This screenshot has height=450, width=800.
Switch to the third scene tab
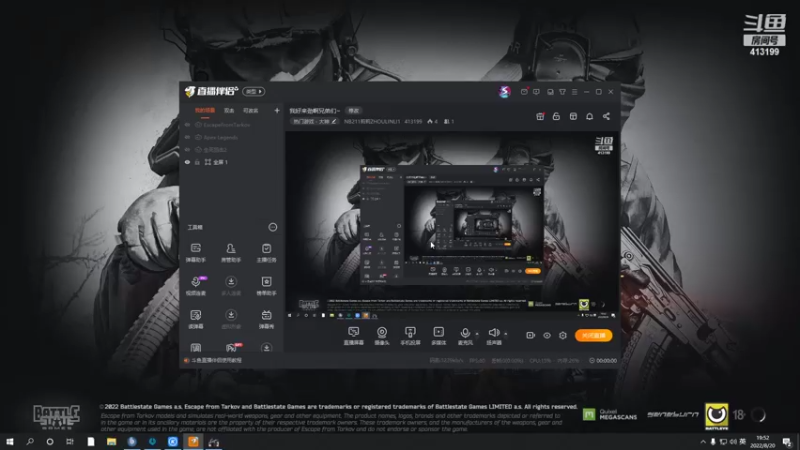pos(251,110)
